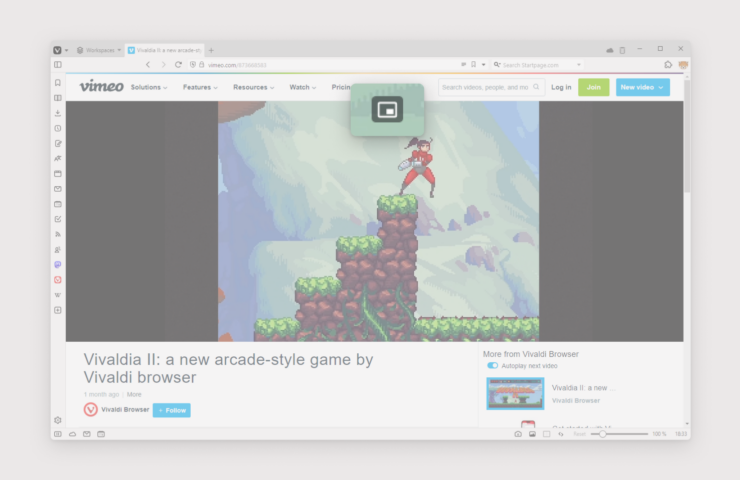Click the page zoom slider
Screen dimensions: 740x480
619,434
